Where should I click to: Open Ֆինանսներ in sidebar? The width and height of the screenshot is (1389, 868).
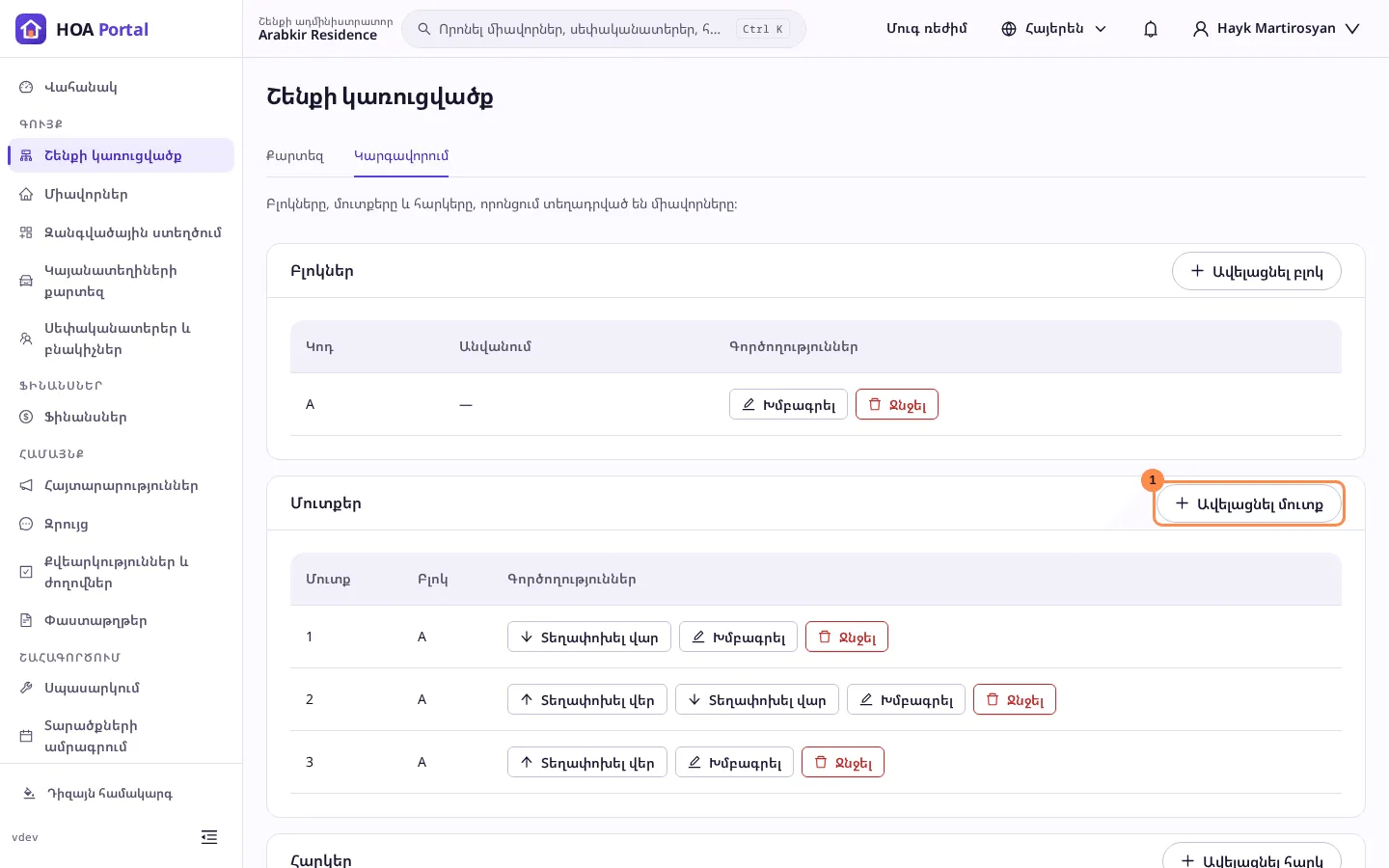click(121, 417)
